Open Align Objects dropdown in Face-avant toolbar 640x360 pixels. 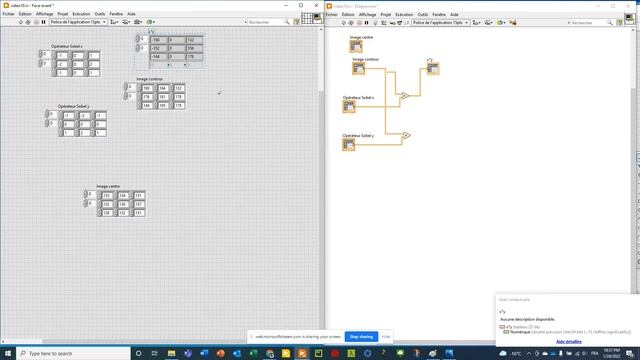tap(114, 22)
